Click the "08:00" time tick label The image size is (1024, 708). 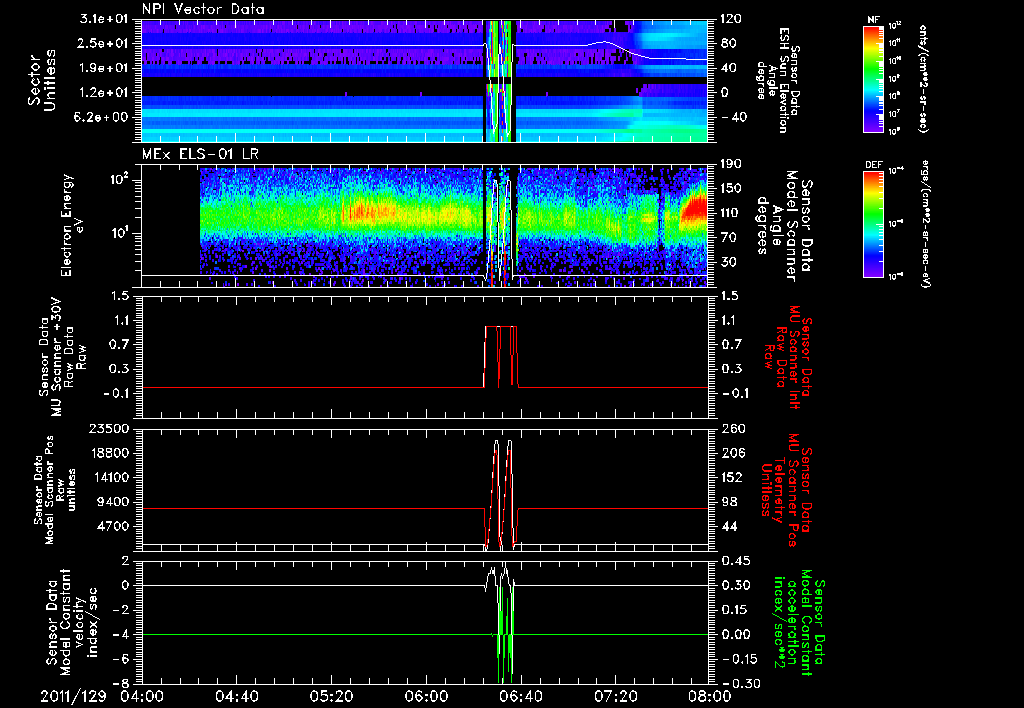(x=710, y=696)
